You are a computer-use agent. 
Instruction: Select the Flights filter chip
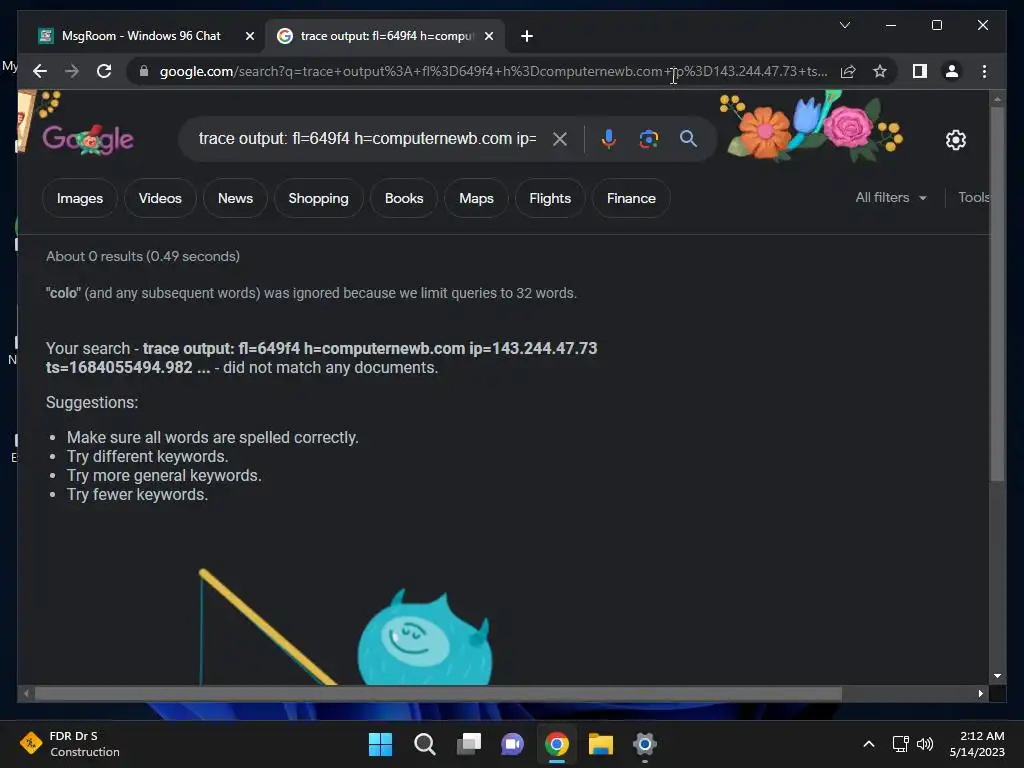click(x=550, y=198)
